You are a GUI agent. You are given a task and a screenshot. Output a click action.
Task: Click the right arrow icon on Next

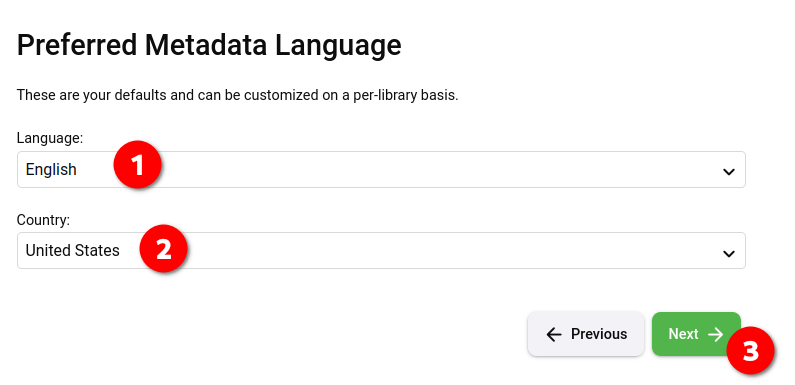tap(715, 334)
